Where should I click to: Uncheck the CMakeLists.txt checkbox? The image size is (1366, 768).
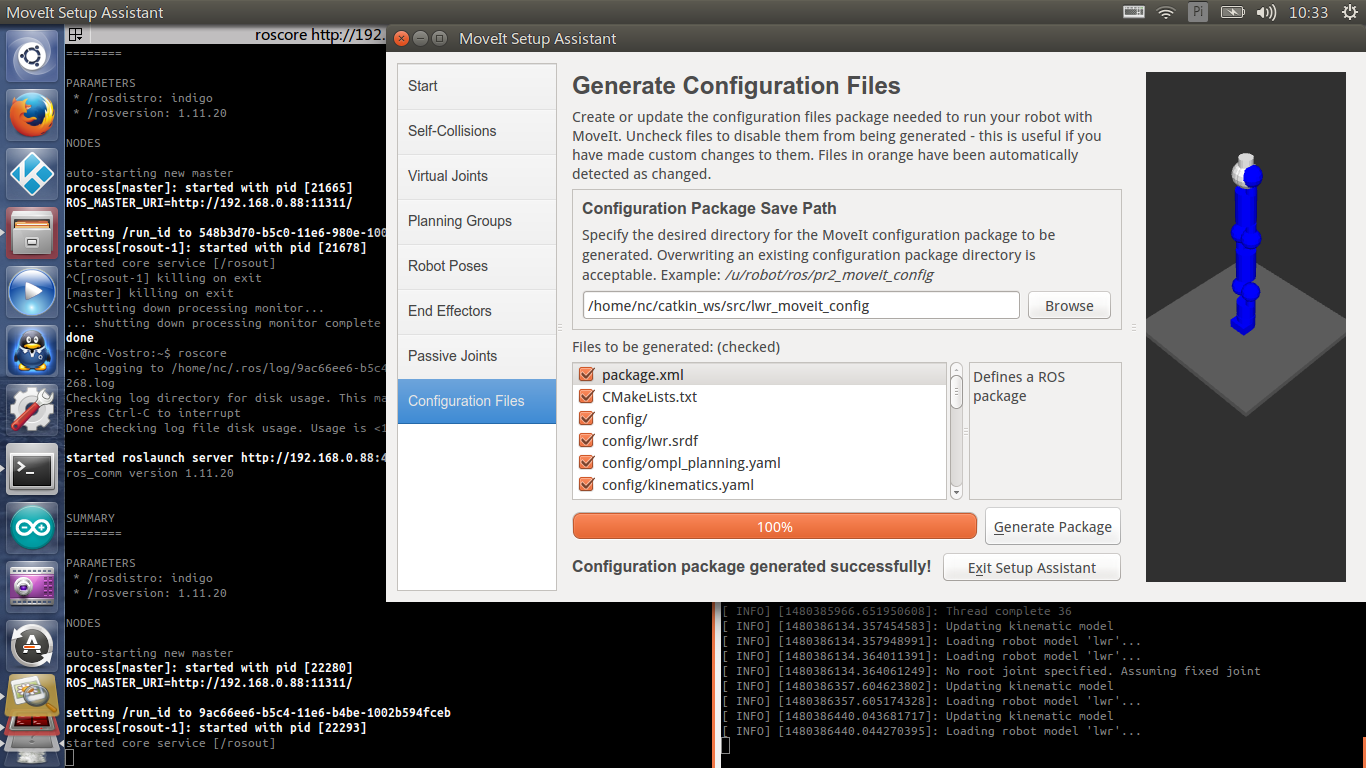tap(587, 397)
